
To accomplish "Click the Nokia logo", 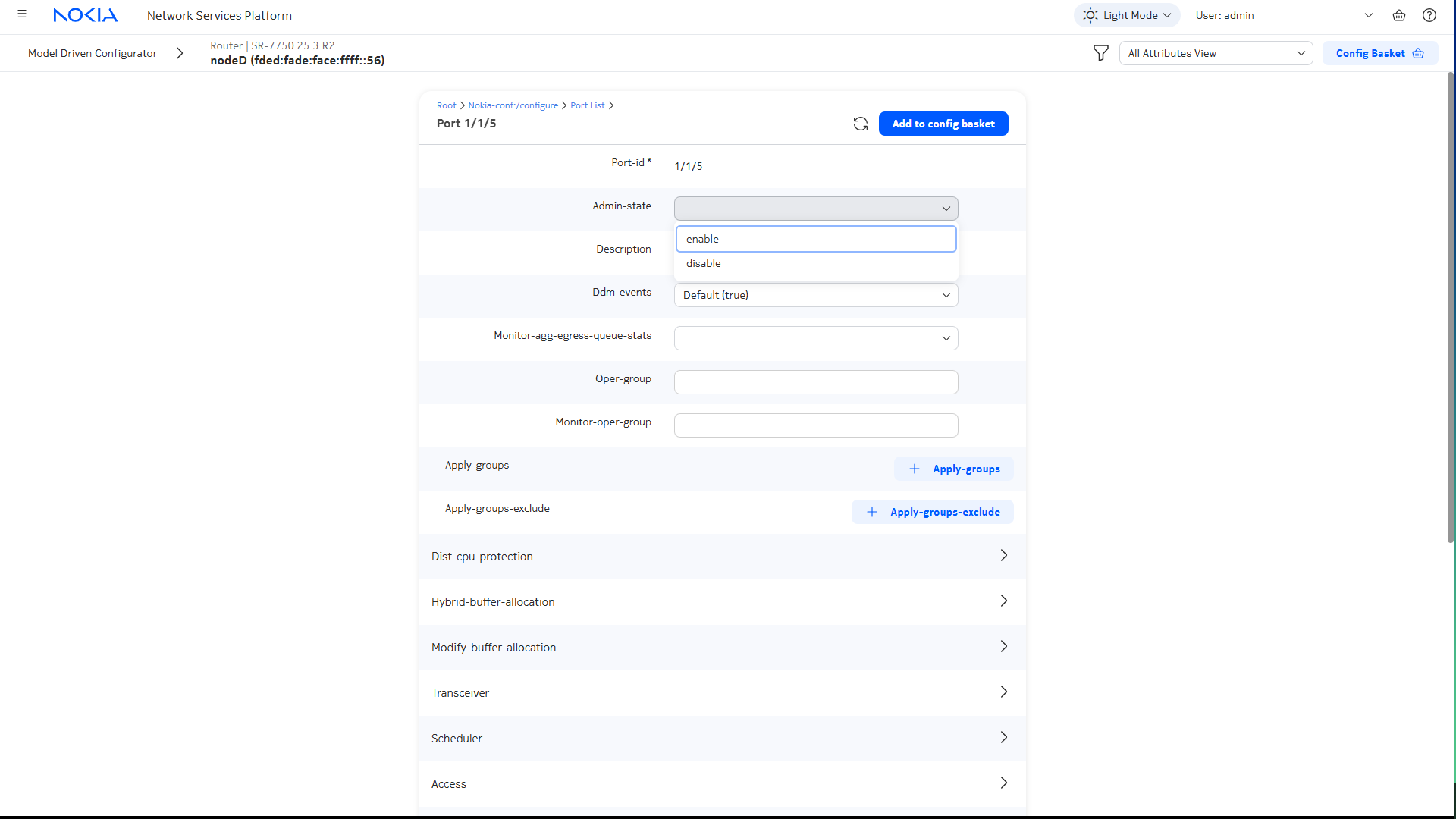I will tap(85, 15).
